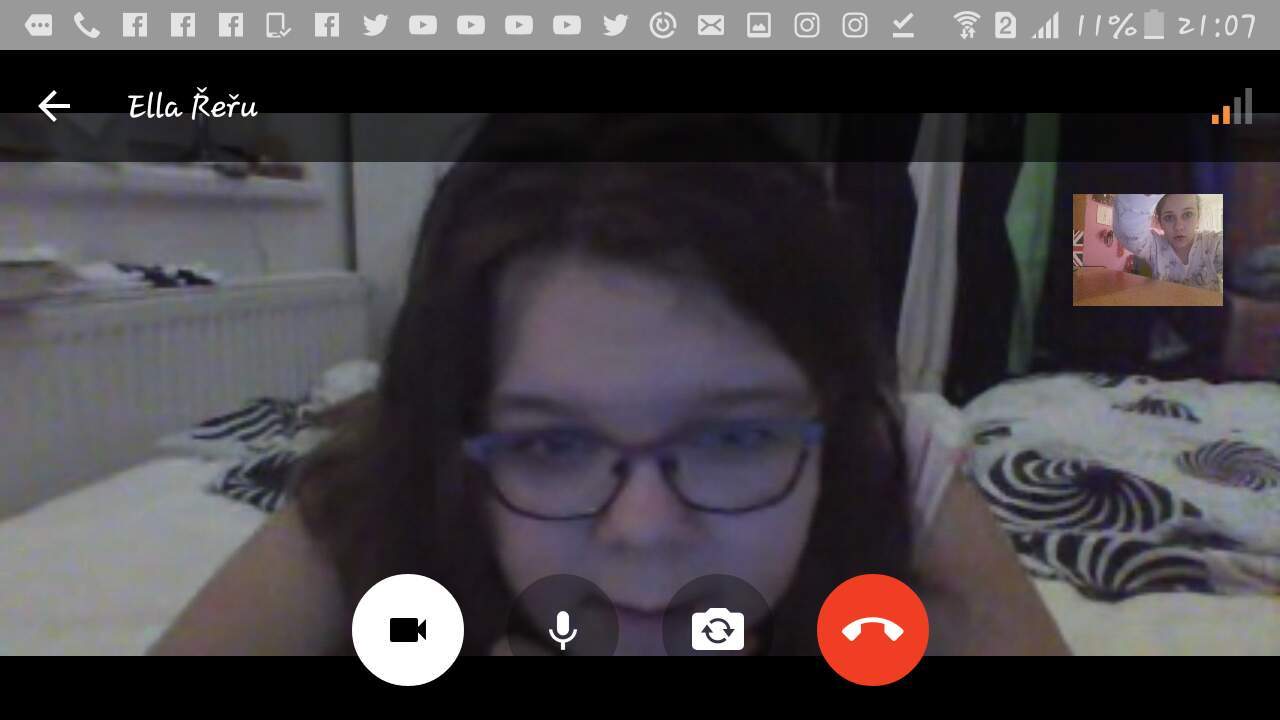1280x720 pixels.
Task: Tap the battery icon in status bar
Action: [x=1154, y=25]
